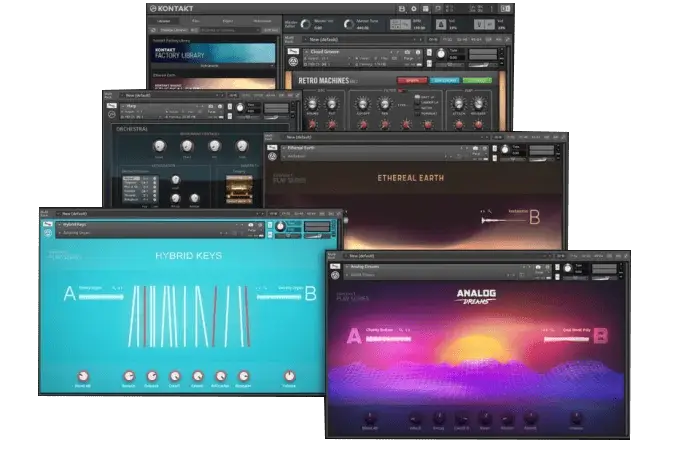Click the Cloud Groove info icon
Screen dimensions: 700x450
(418, 52)
